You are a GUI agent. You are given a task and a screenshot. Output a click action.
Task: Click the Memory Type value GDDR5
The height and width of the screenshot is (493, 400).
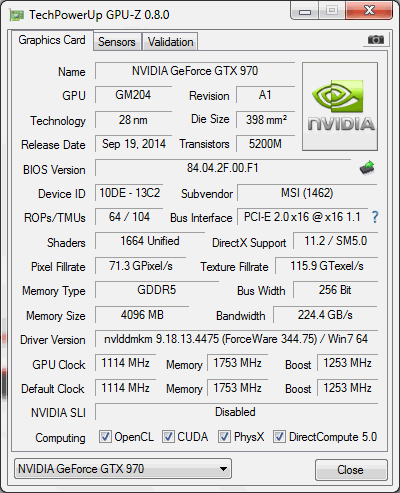pyautogui.click(x=157, y=290)
